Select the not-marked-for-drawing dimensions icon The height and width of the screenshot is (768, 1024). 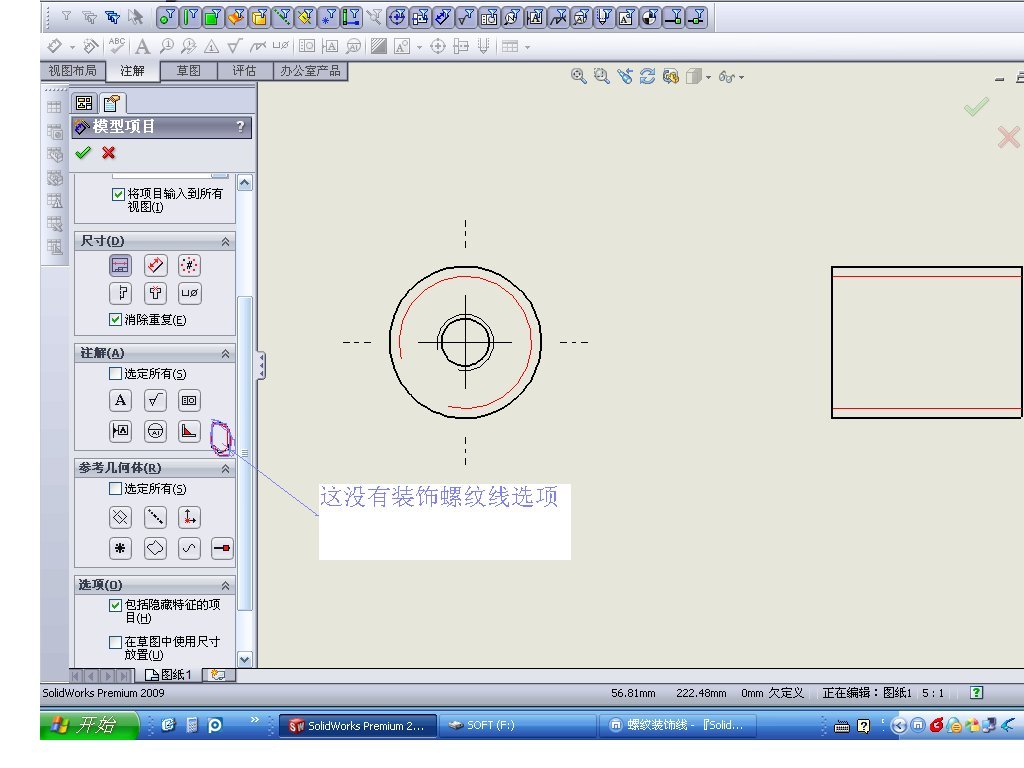tap(155, 266)
